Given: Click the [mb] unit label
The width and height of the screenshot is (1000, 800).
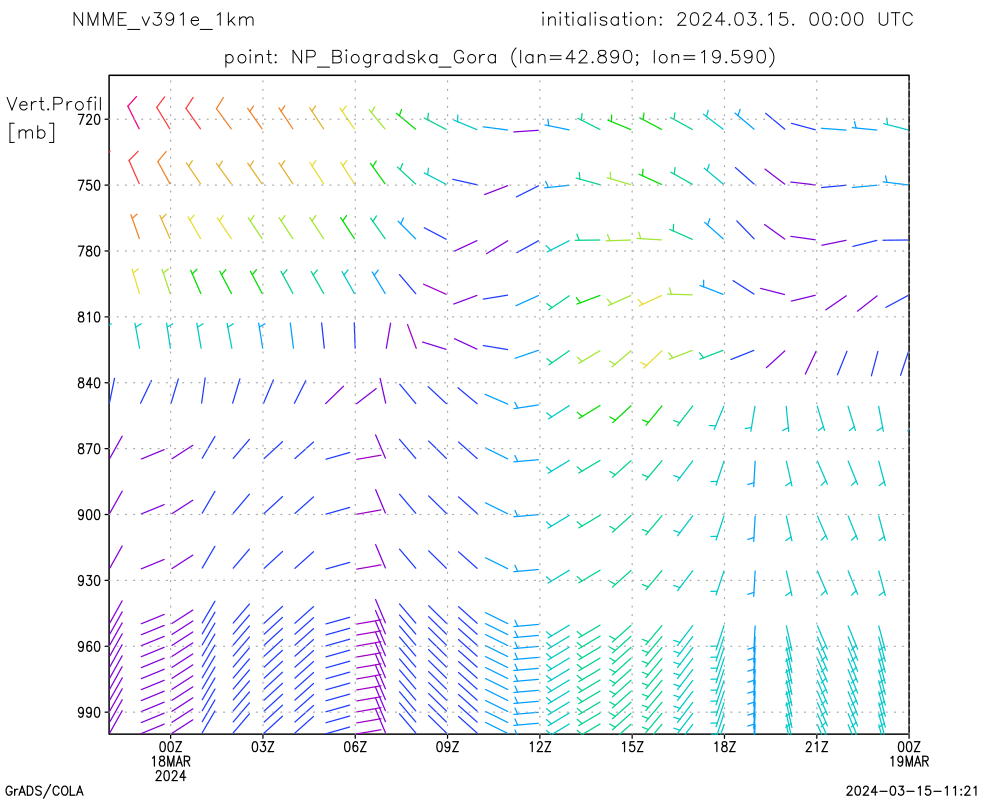Looking at the screenshot, I should [x=32, y=132].
